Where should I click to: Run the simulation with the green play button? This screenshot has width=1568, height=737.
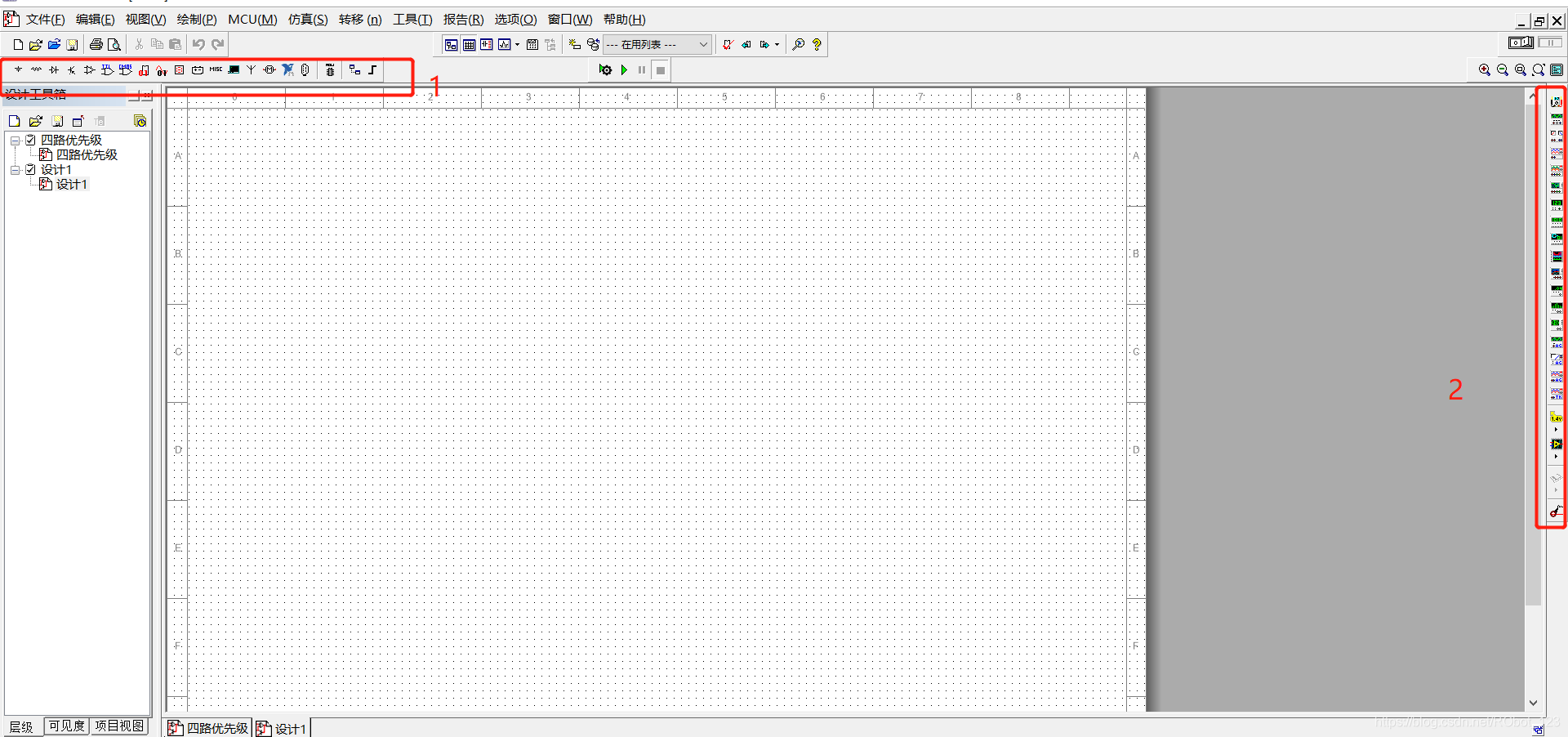coord(624,70)
